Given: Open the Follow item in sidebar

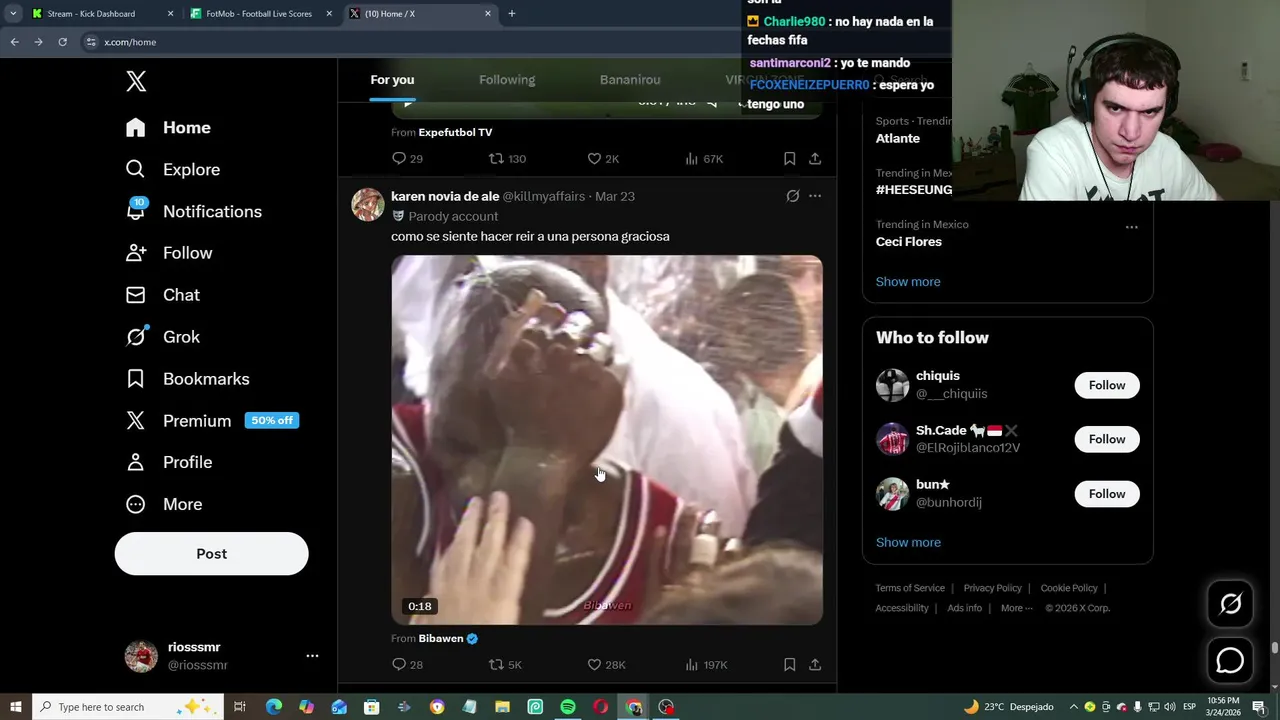Looking at the screenshot, I should pyautogui.click(x=168, y=253).
